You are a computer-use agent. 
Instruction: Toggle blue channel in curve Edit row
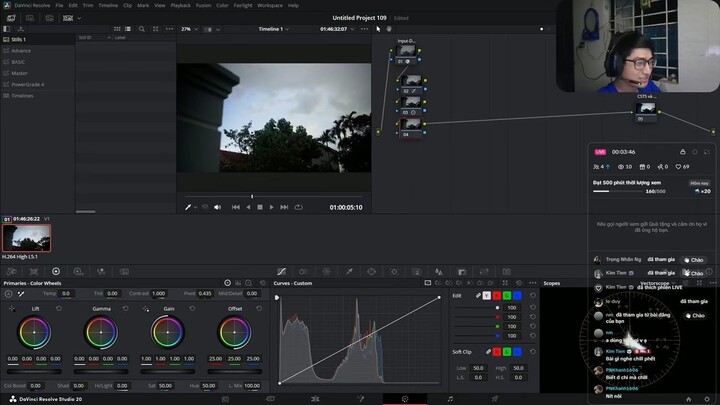(517, 296)
